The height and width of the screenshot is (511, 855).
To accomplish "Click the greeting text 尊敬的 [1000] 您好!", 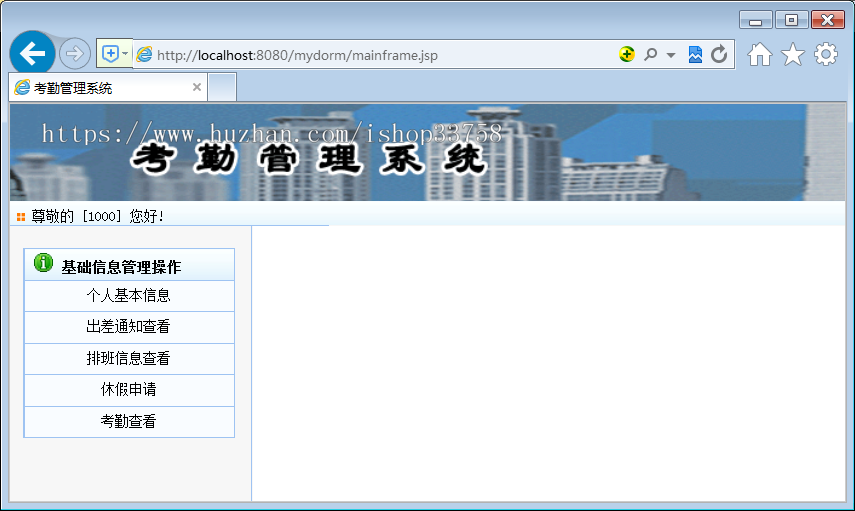I will point(97,217).
